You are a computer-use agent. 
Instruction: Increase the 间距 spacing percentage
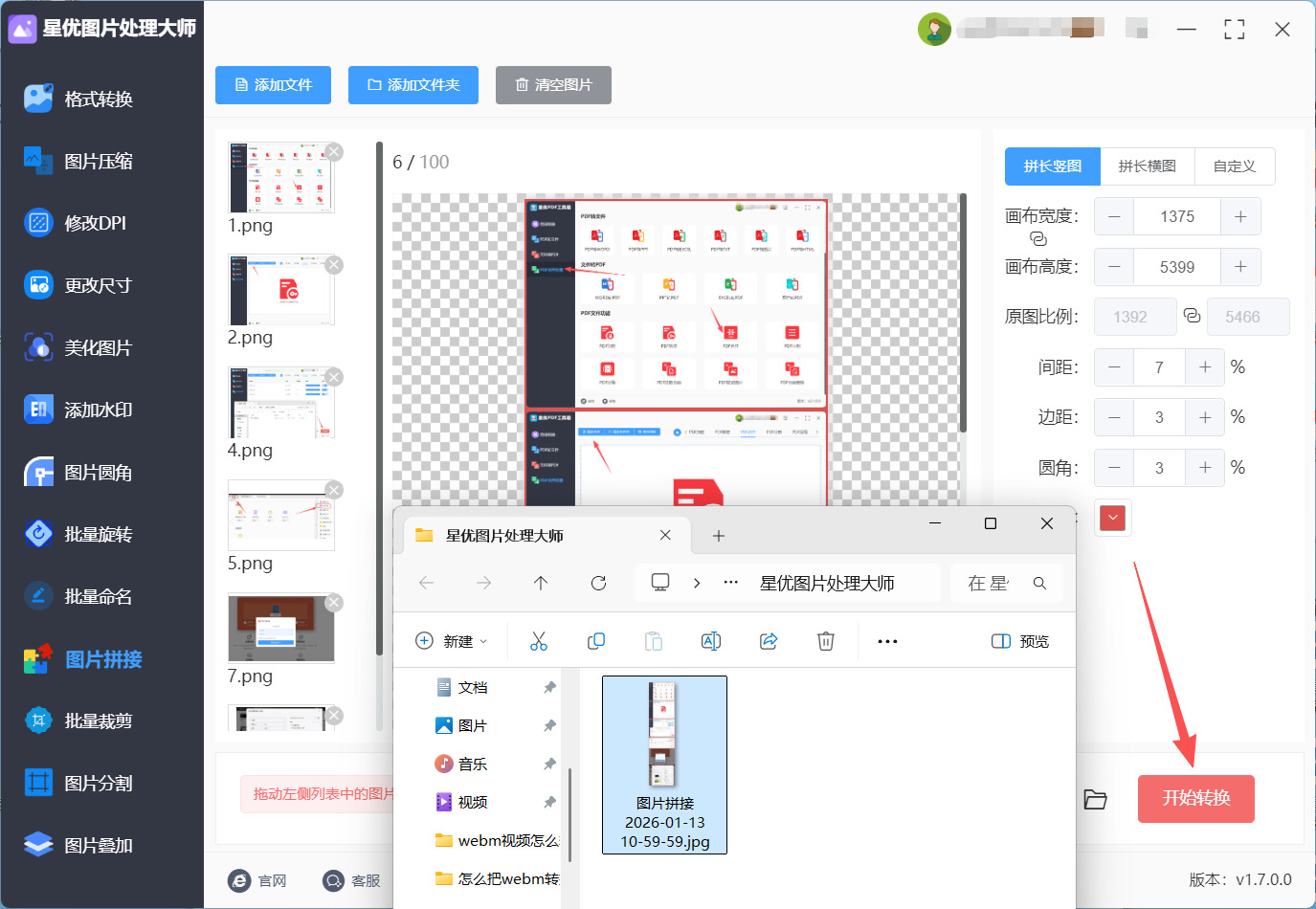point(1205,367)
